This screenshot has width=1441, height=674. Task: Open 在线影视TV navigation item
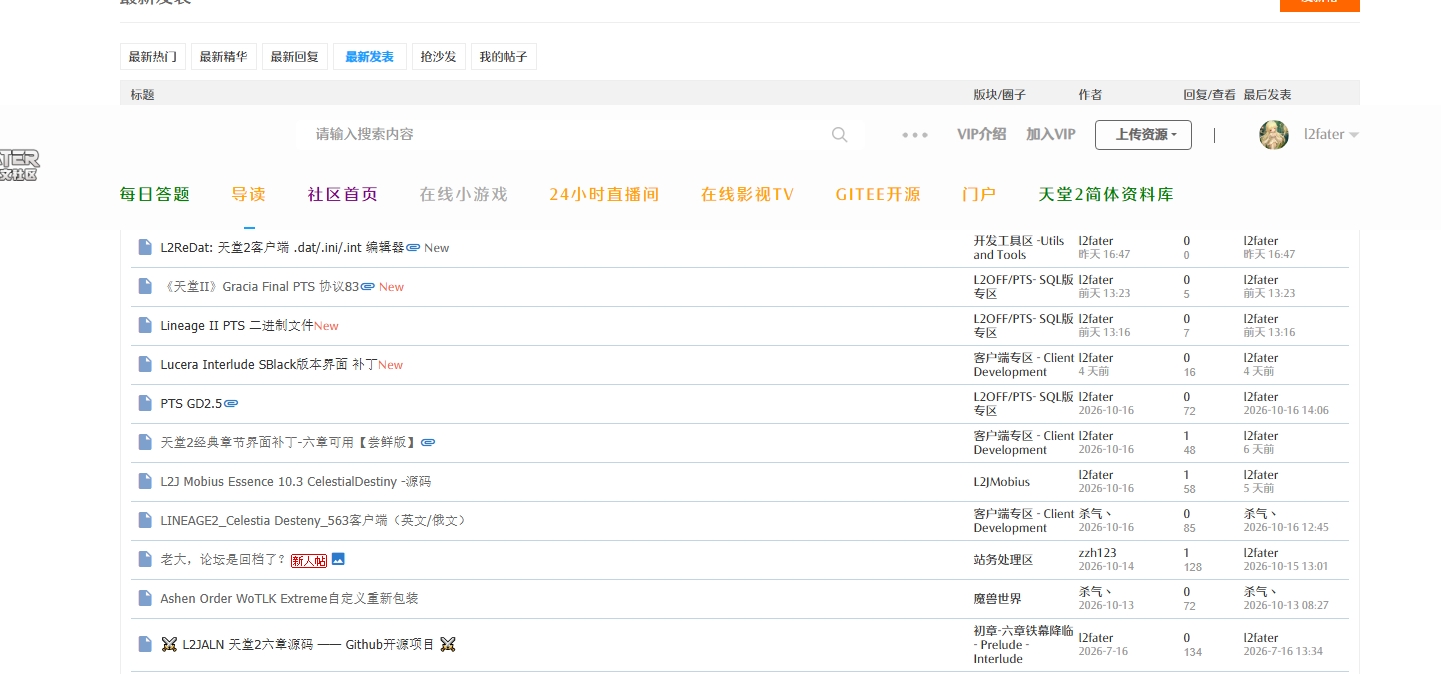[x=747, y=194]
